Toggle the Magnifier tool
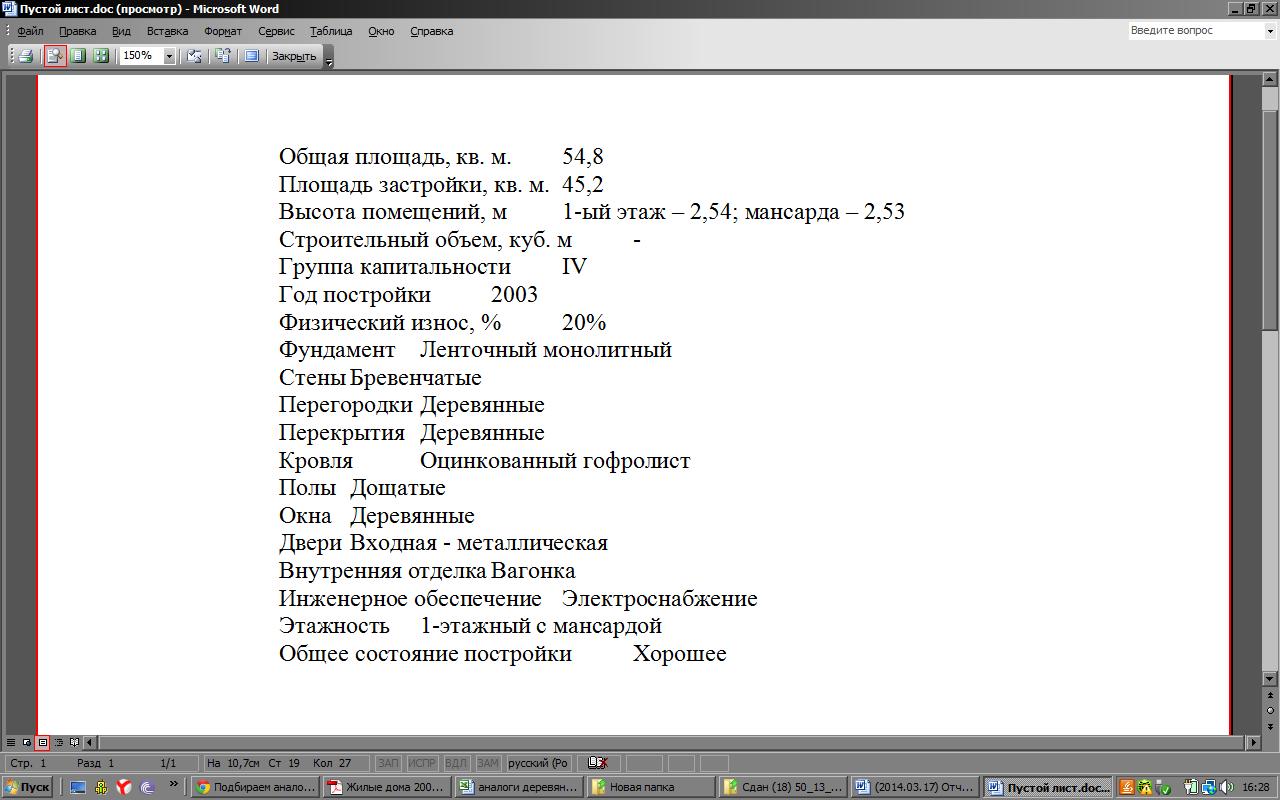 click(x=55, y=56)
